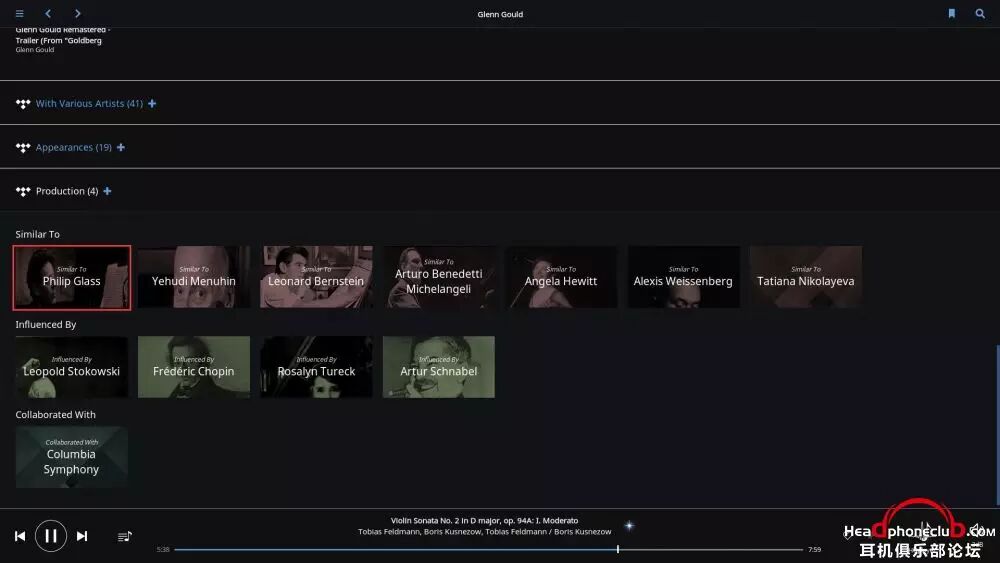1000x563 pixels.
Task: Open With Various Artists (41) link
Action: pos(89,103)
